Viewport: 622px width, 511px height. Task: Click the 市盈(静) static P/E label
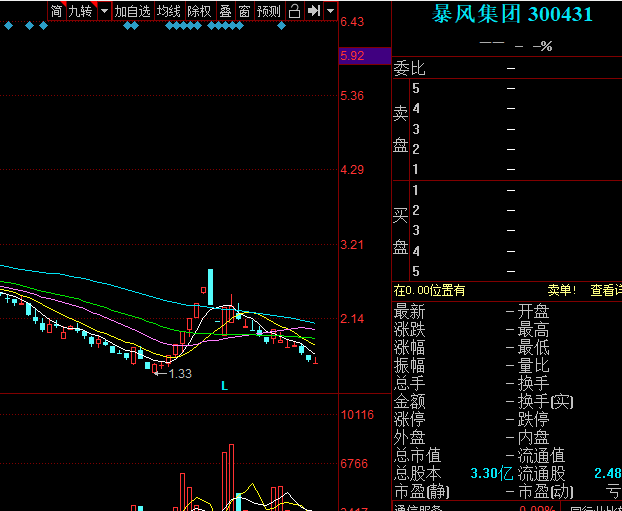(422, 492)
